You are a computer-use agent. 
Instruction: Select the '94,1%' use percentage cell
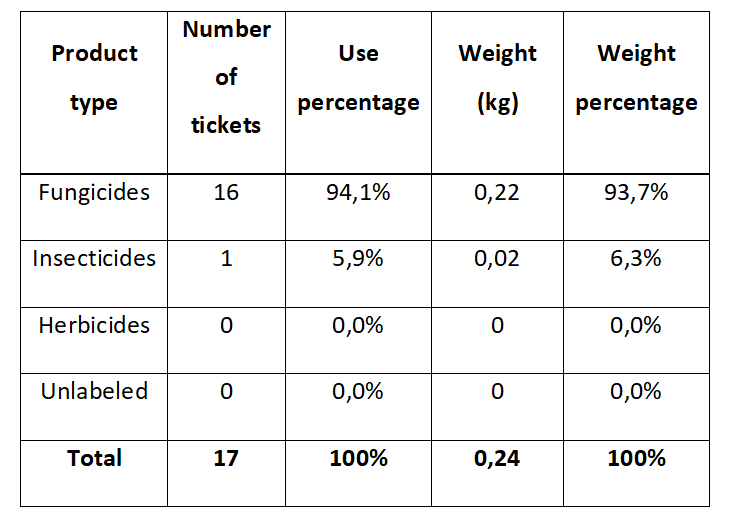click(x=358, y=192)
